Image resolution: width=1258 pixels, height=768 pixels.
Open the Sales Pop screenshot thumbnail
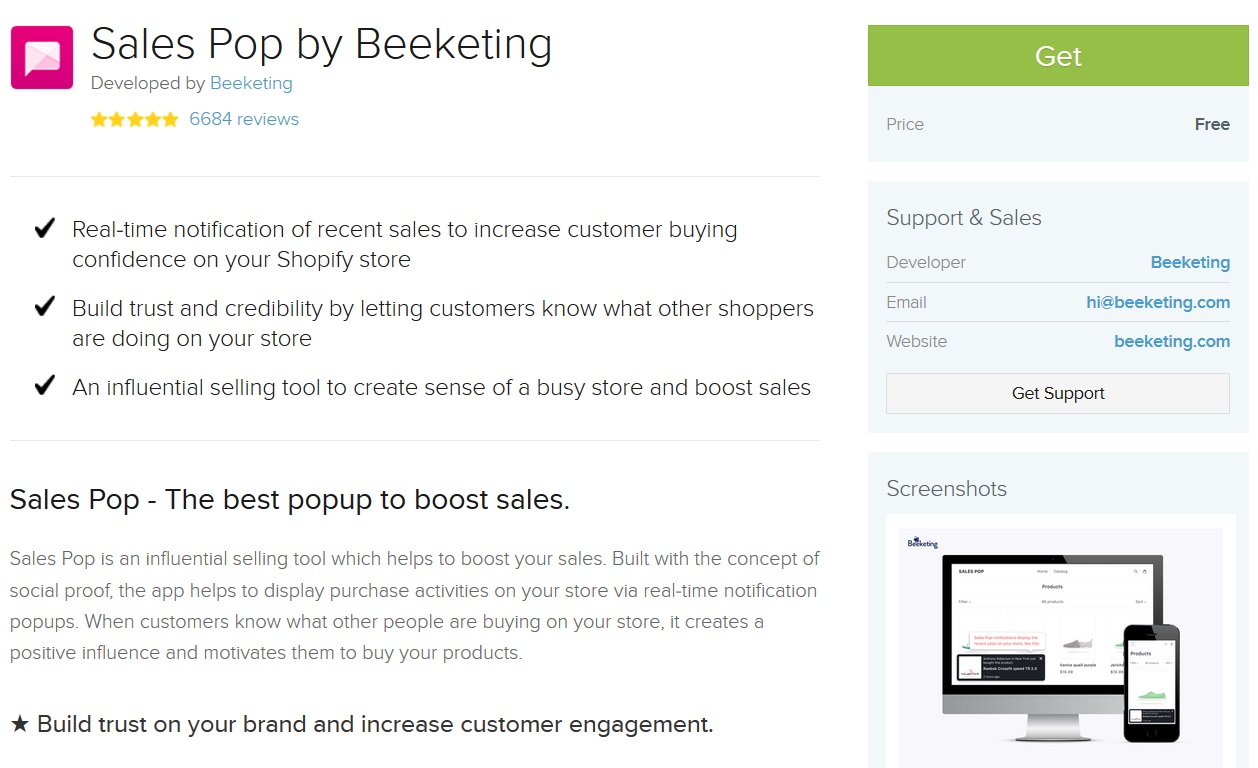pos(1060,641)
